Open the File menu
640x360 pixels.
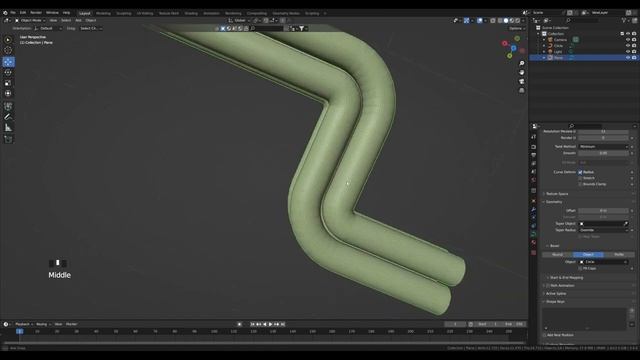click(13, 13)
